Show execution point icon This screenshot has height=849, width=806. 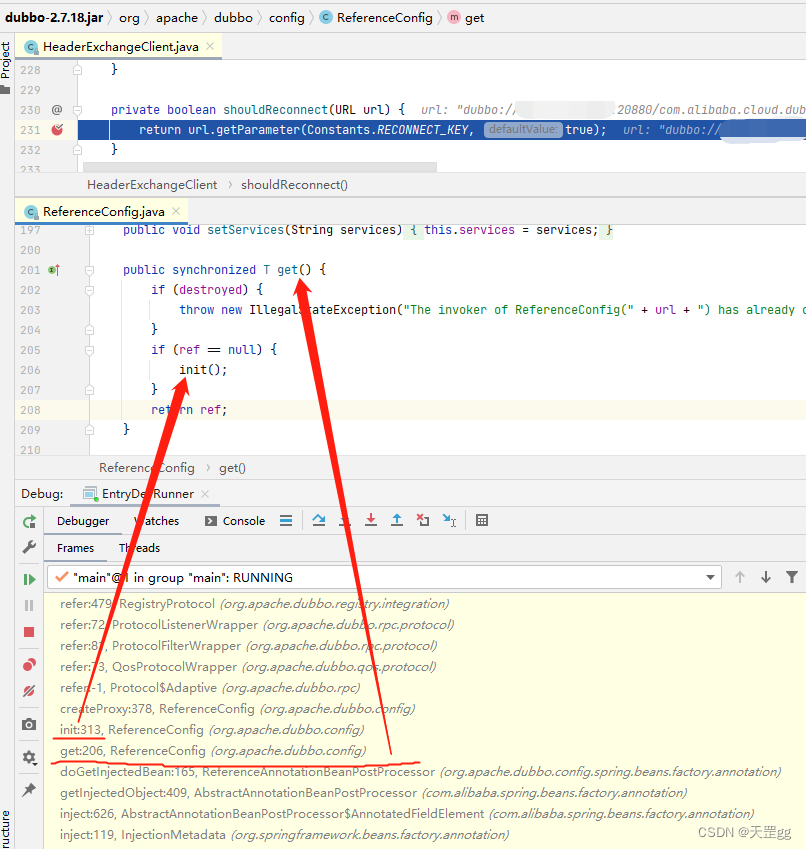286,520
